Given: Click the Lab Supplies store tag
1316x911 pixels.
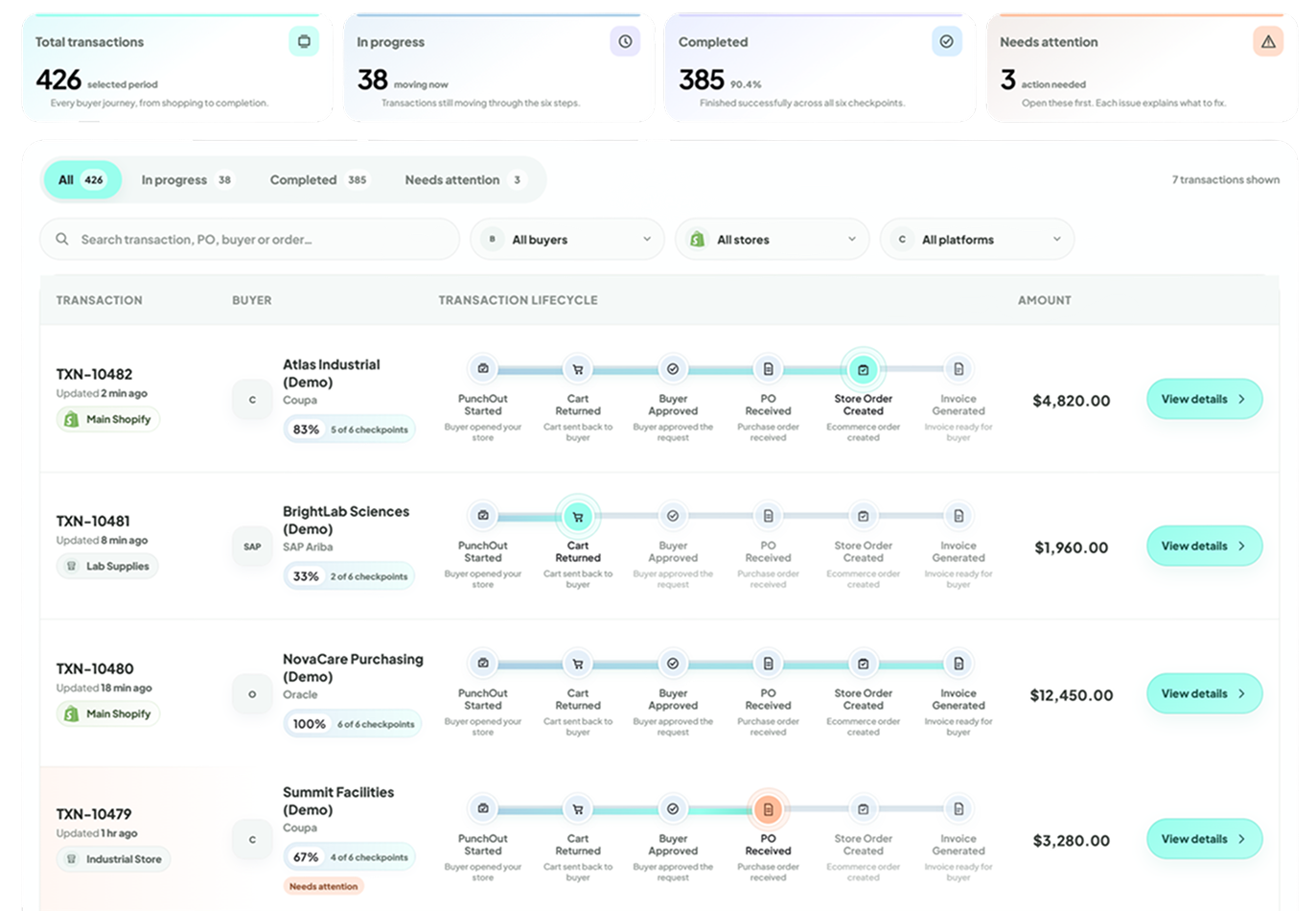Looking at the screenshot, I should [107, 566].
